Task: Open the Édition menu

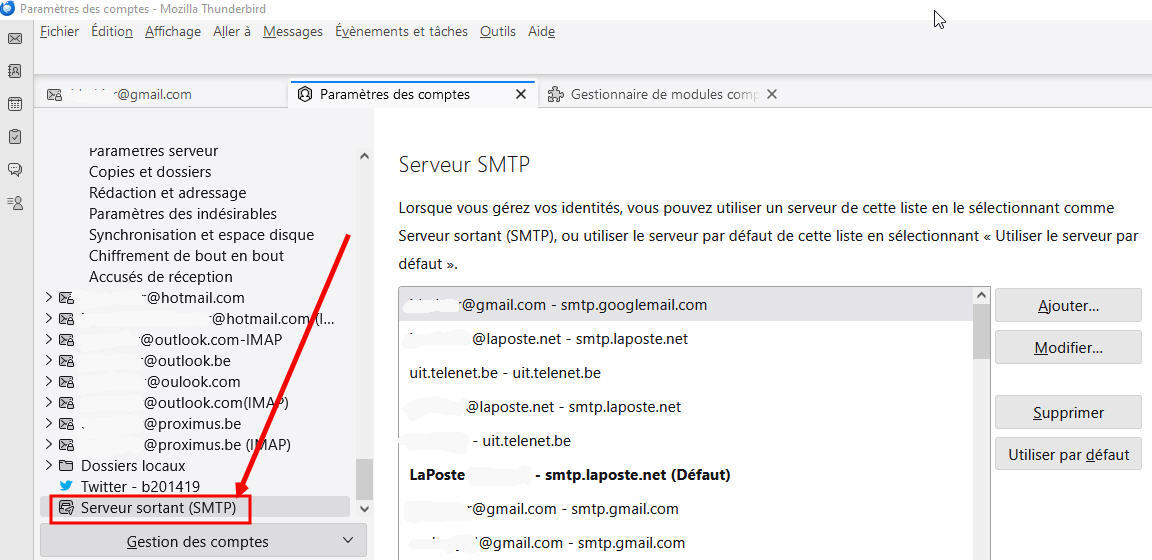Action: (112, 32)
